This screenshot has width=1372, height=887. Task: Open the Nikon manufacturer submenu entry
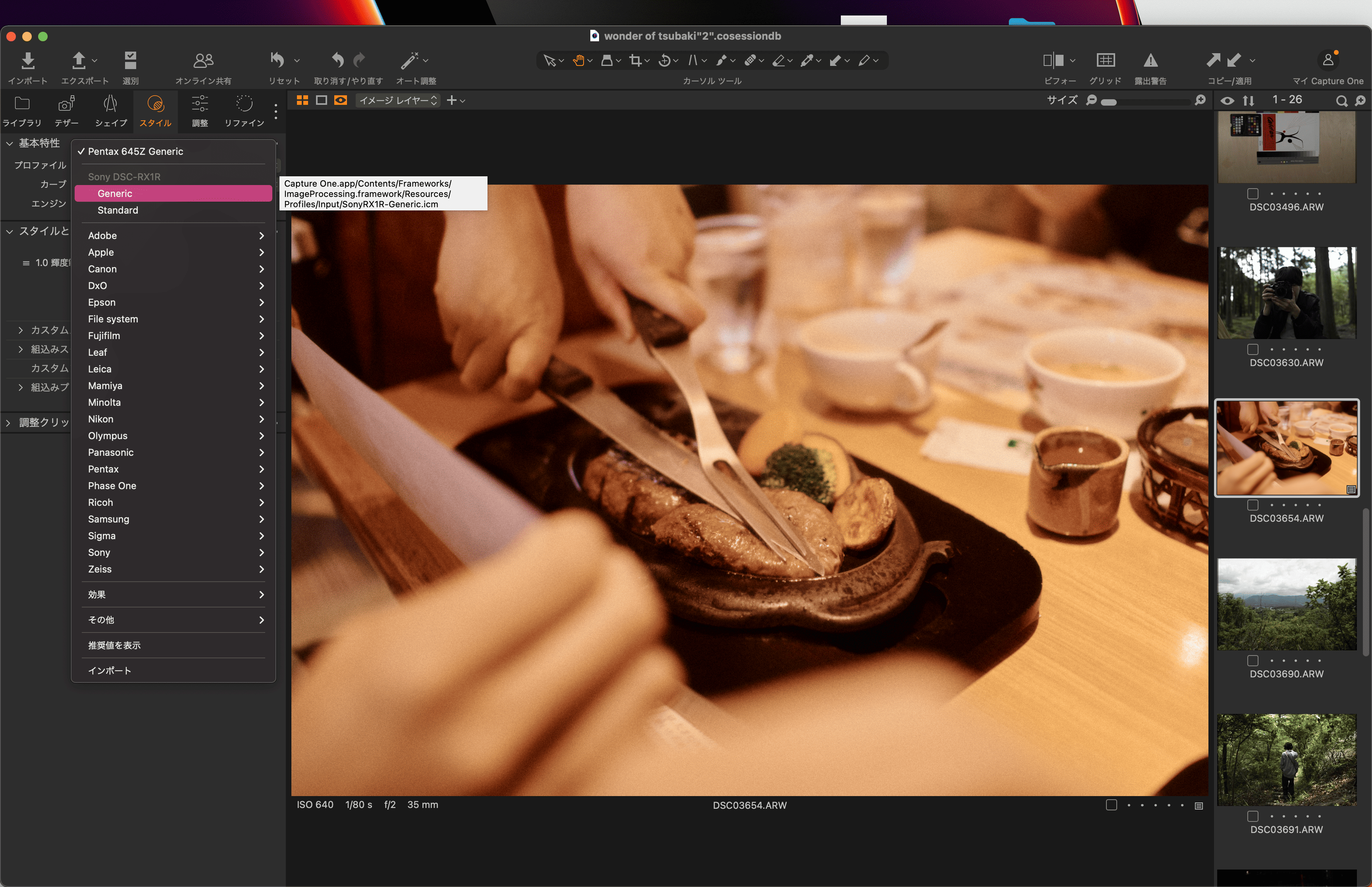click(173, 419)
